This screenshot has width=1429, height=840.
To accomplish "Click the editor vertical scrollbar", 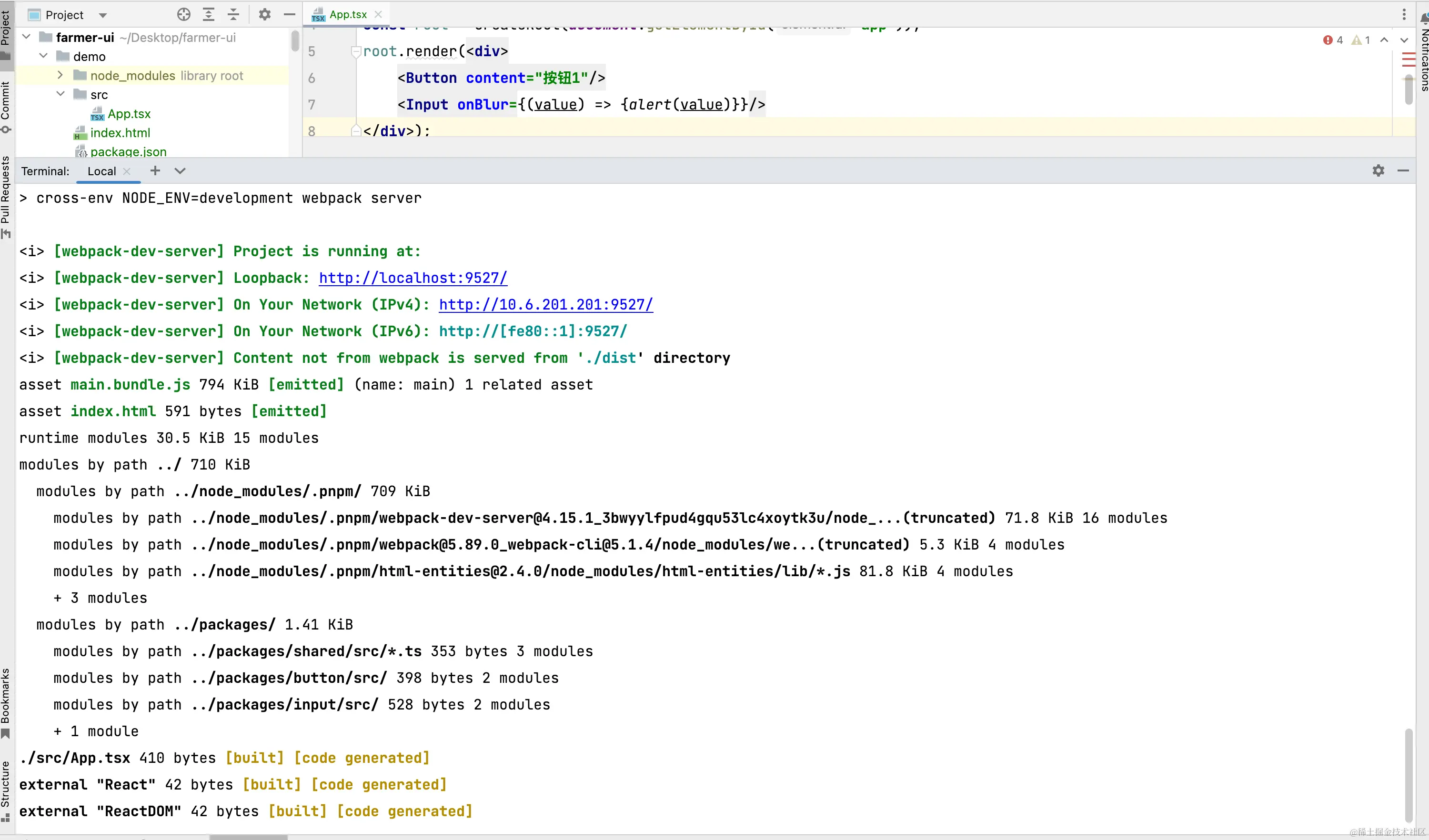I will 1409,90.
